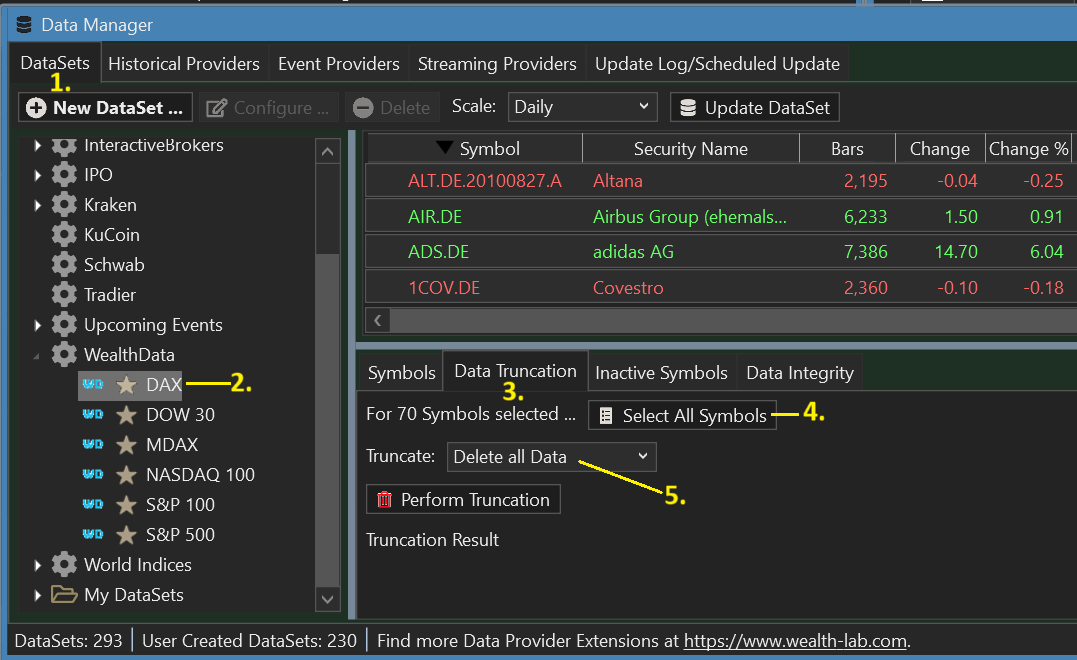
Task: Click the New DataSet button
Action: (x=106, y=108)
